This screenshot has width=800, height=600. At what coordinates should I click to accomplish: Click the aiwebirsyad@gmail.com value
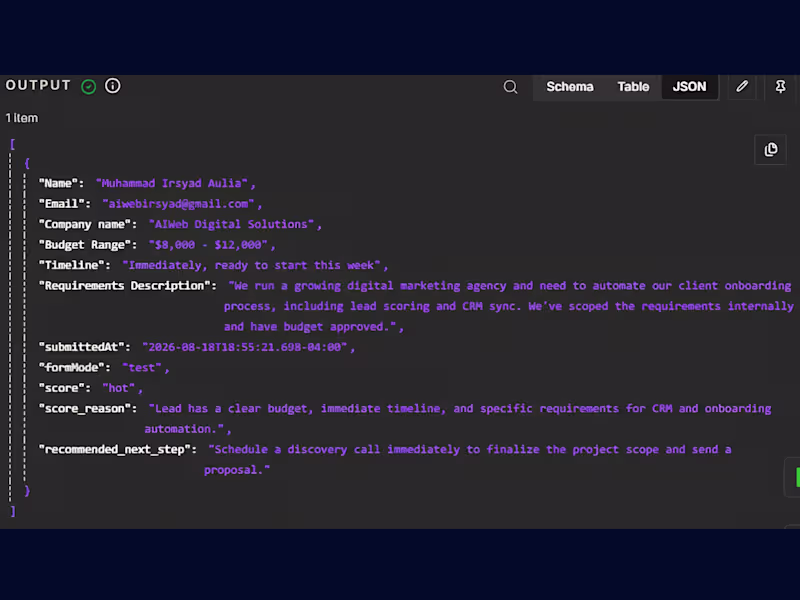click(x=178, y=204)
